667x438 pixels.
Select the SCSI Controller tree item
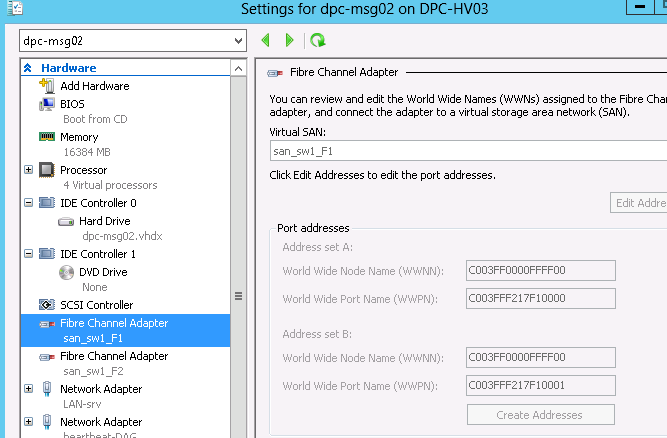97,305
